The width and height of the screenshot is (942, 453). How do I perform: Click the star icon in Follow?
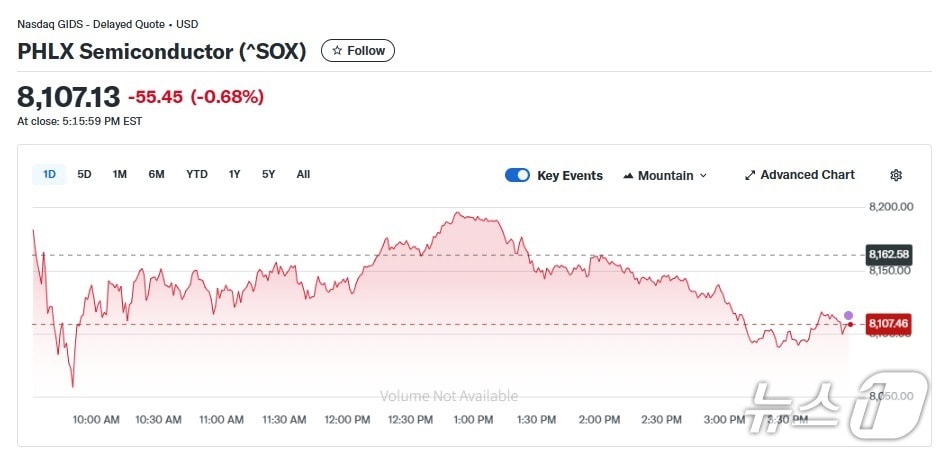point(338,50)
